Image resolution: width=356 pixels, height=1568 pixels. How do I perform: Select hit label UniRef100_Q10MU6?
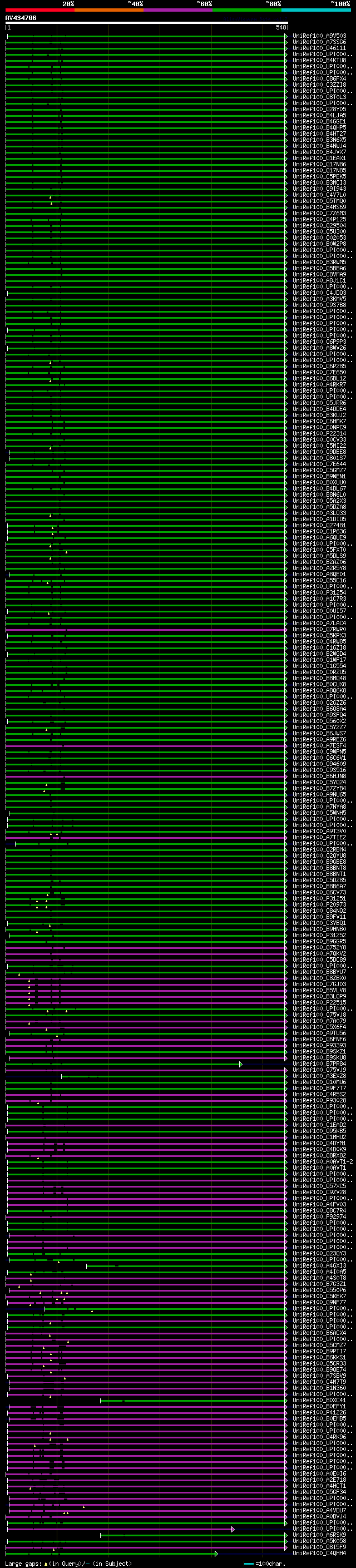pyautogui.click(x=319, y=1082)
